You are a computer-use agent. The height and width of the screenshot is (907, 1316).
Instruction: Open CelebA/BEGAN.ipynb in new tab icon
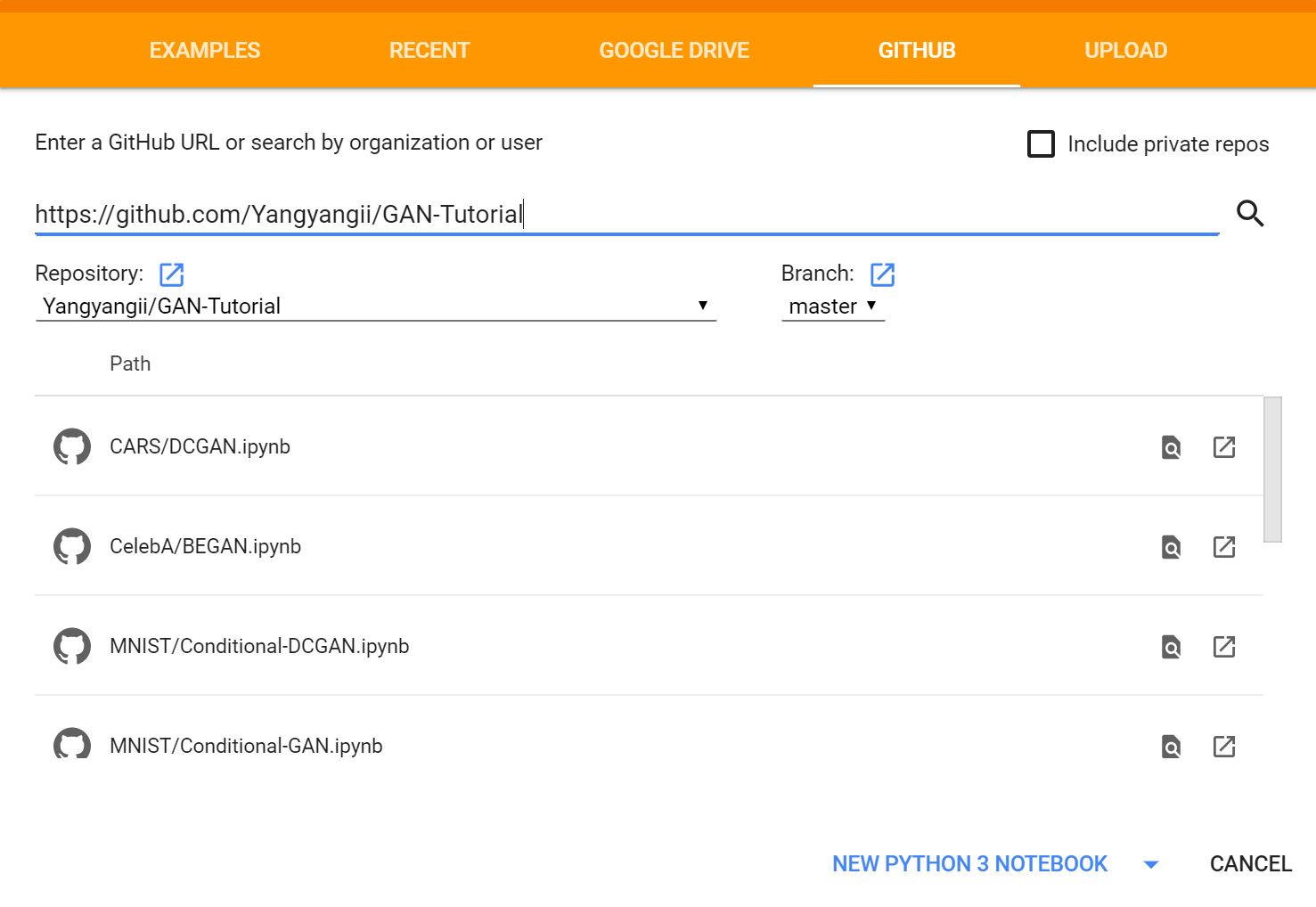point(1224,547)
